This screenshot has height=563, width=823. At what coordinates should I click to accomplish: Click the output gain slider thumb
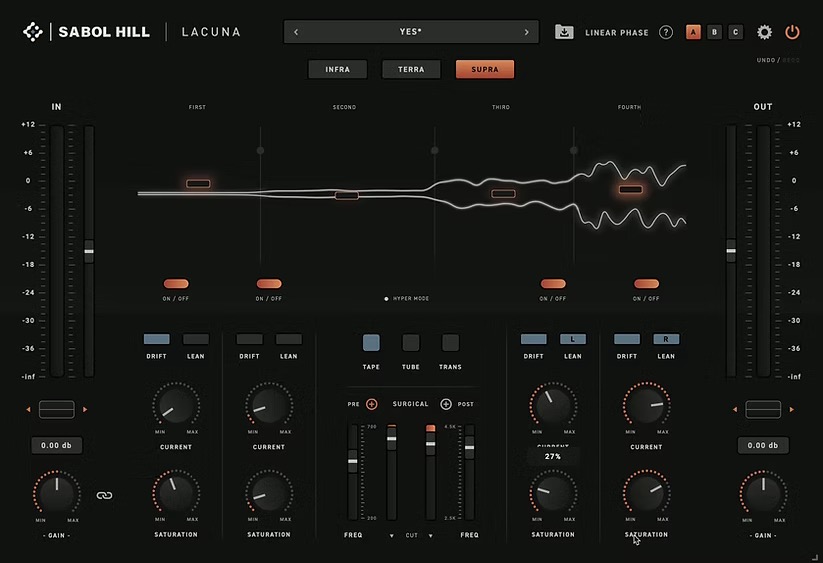pyautogui.click(x=731, y=250)
